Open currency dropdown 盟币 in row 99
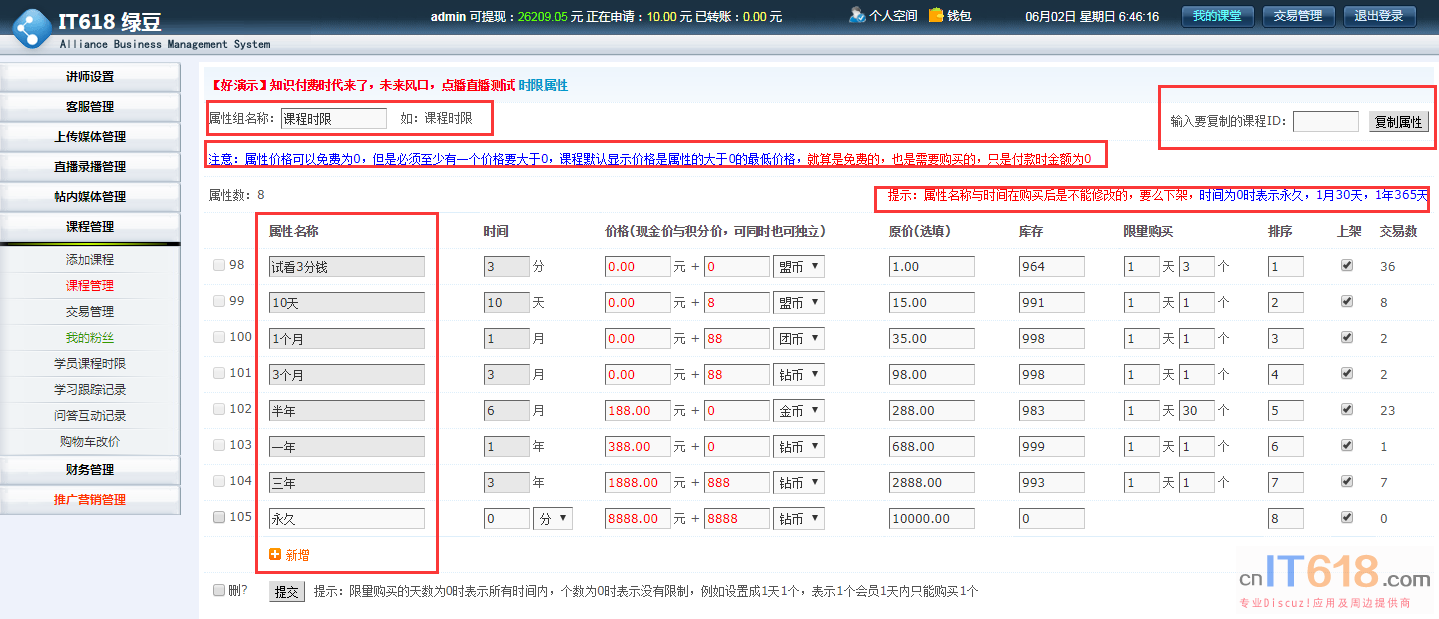Image resolution: width=1439 pixels, height=619 pixels. tap(799, 302)
